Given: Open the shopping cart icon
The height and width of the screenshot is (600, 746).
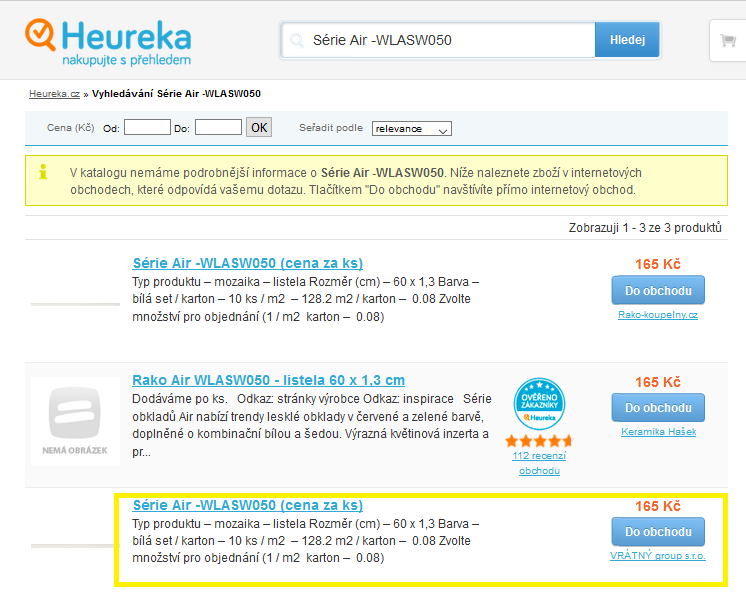Looking at the screenshot, I should click(727, 40).
